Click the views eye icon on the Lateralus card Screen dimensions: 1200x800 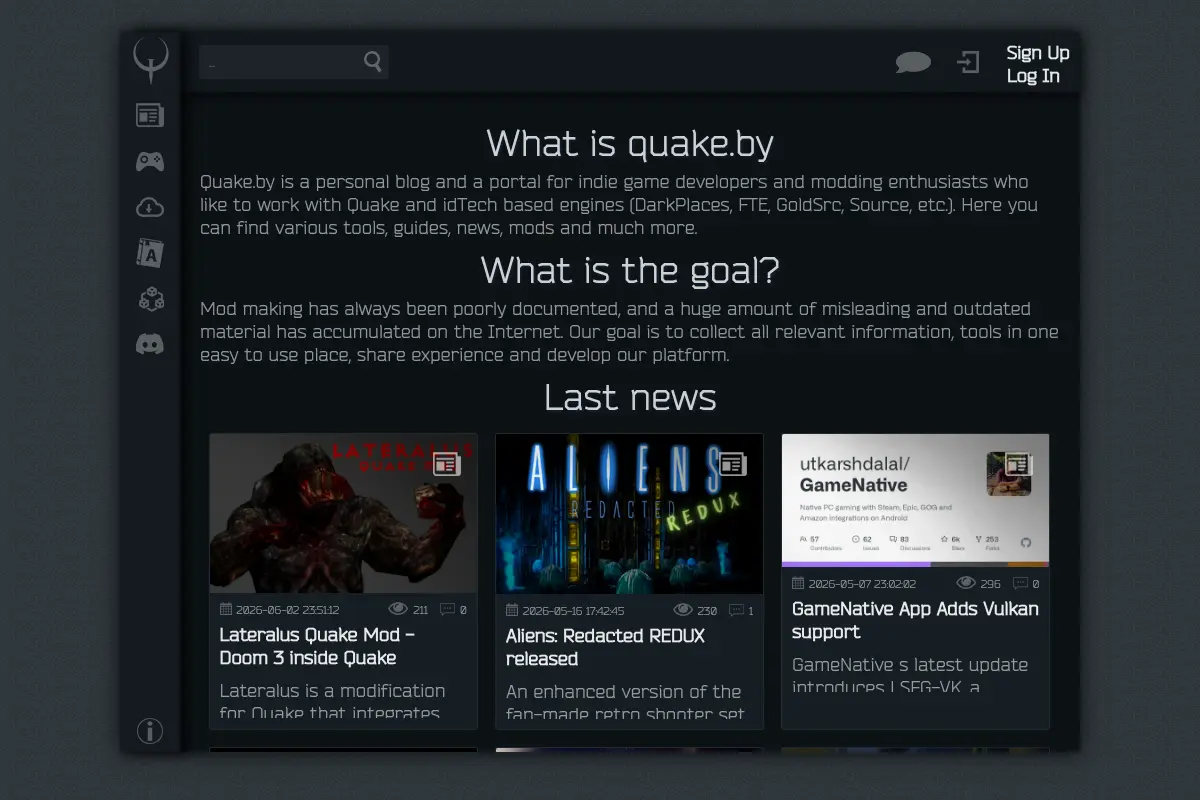pos(398,609)
